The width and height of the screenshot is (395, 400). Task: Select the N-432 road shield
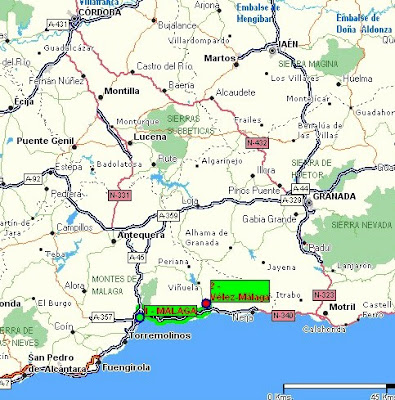pyautogui.click(x=257, y=143)
